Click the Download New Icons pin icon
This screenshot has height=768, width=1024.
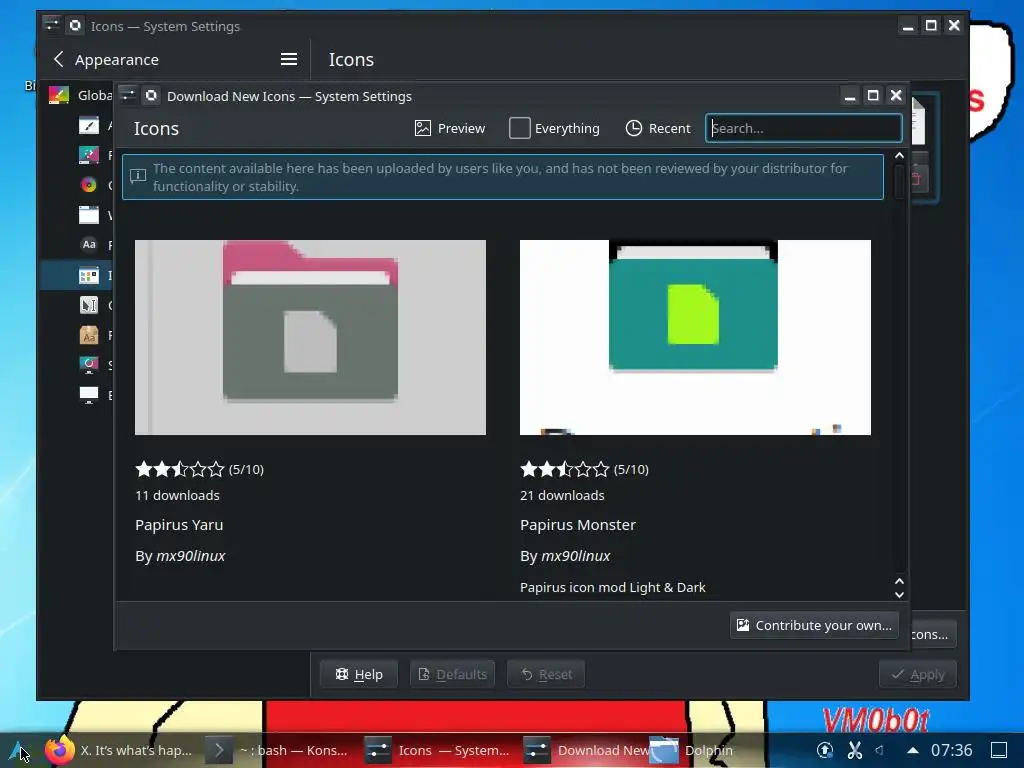point(151,95)
